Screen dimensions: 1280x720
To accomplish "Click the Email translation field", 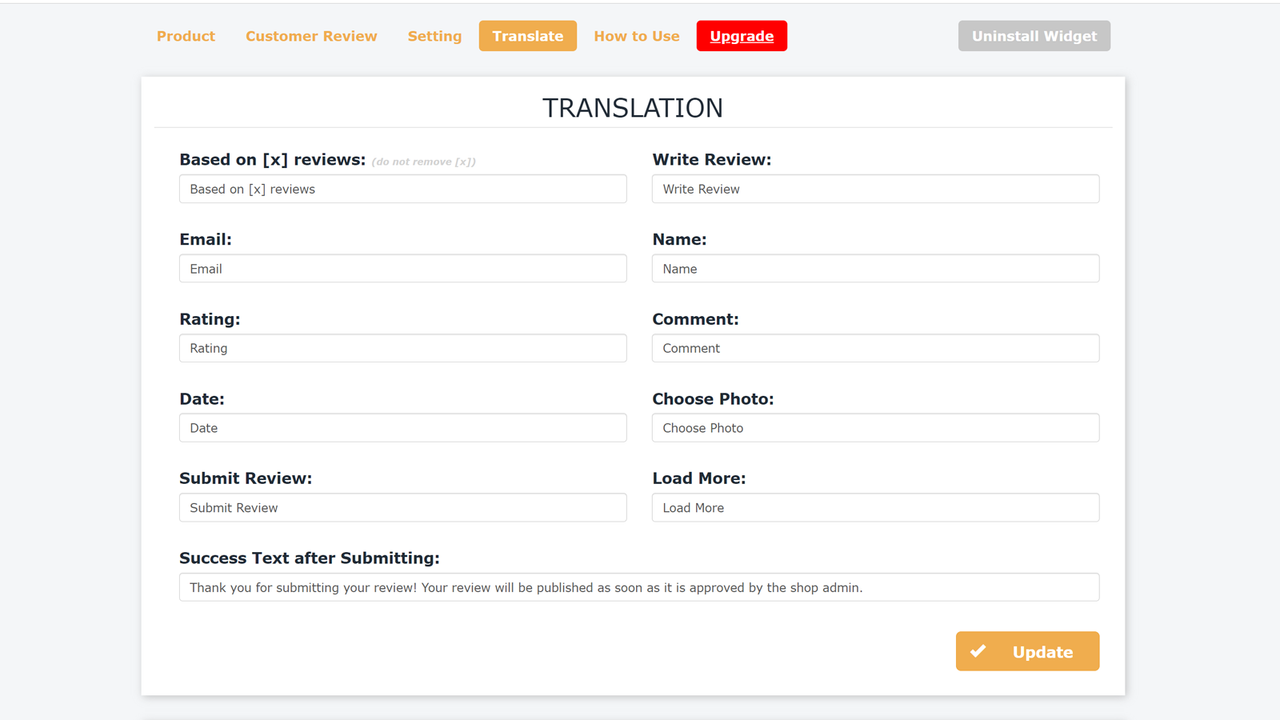I will (x=403, y=268).
